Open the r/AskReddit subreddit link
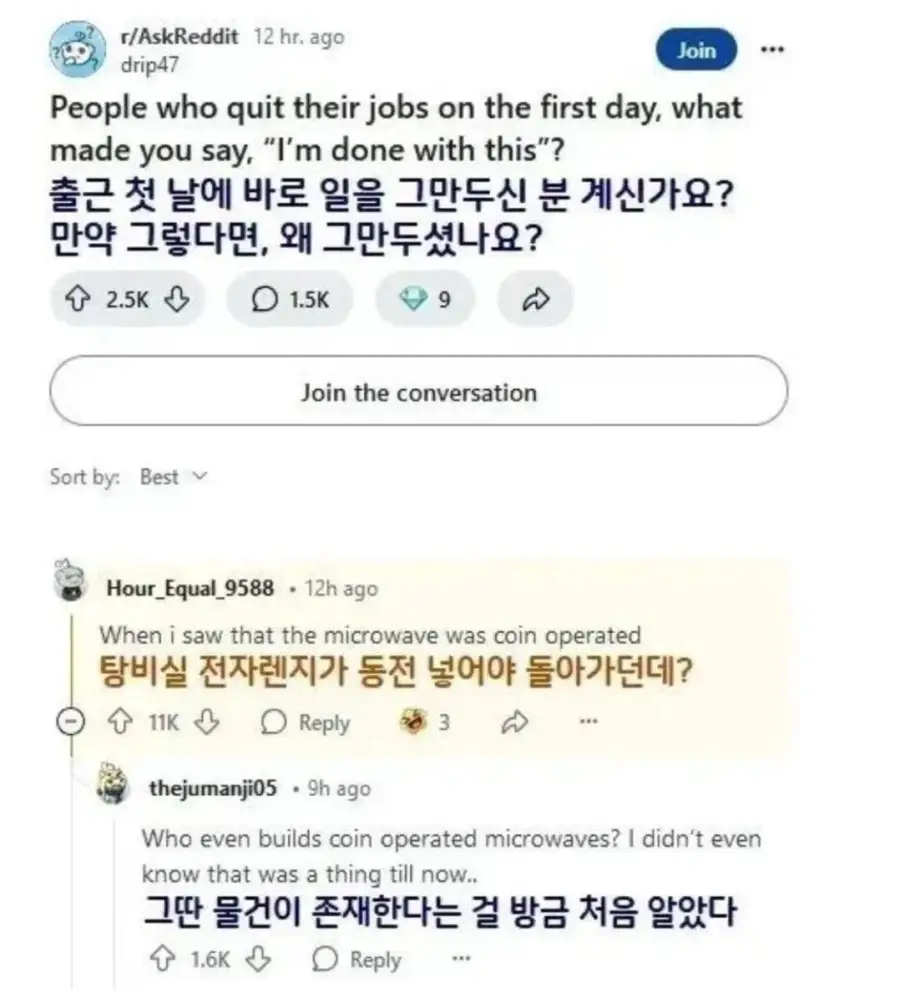Screen dimensions: 900x1003 pos(180,36)
